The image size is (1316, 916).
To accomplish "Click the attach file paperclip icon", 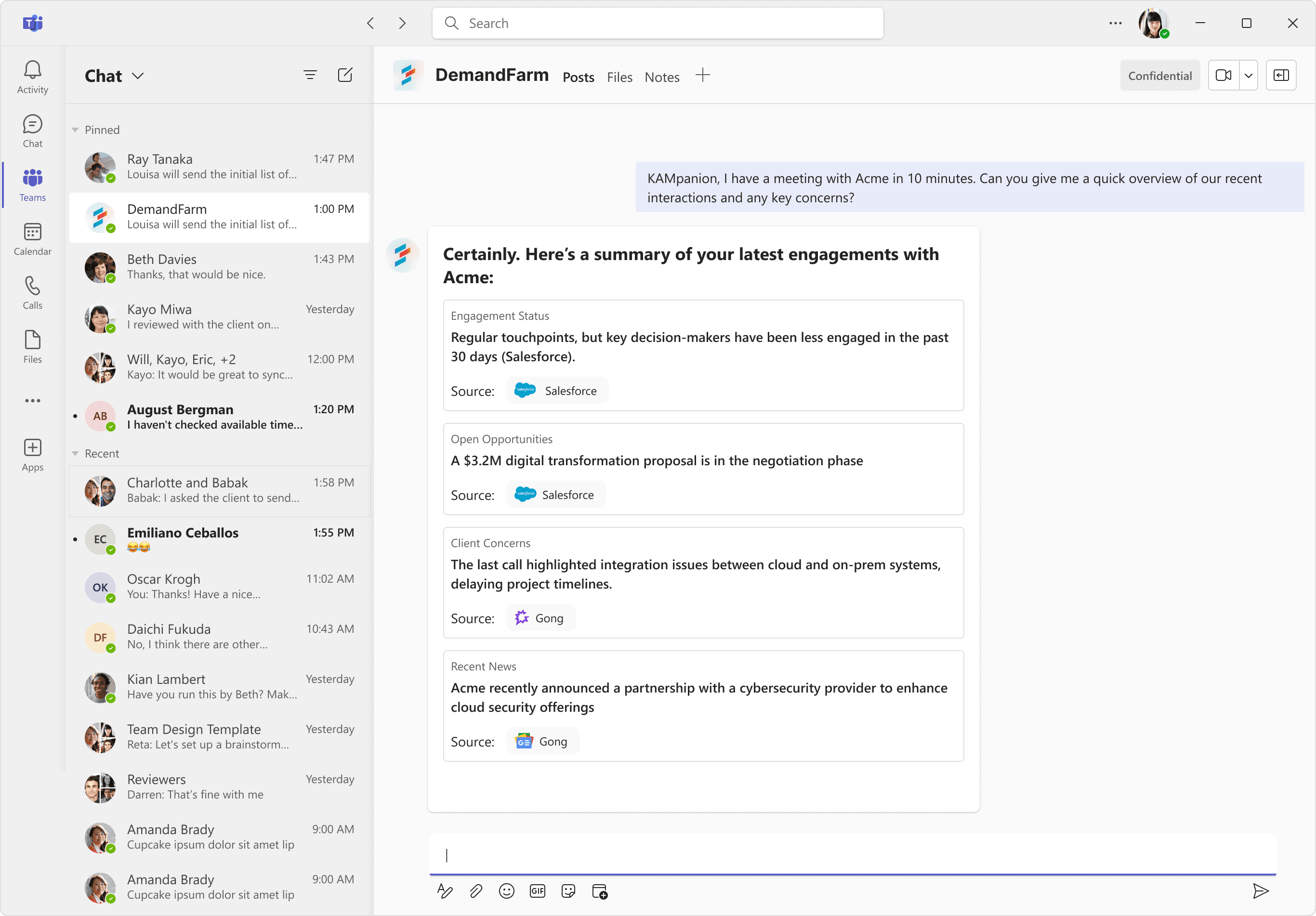I will (476, 891).
